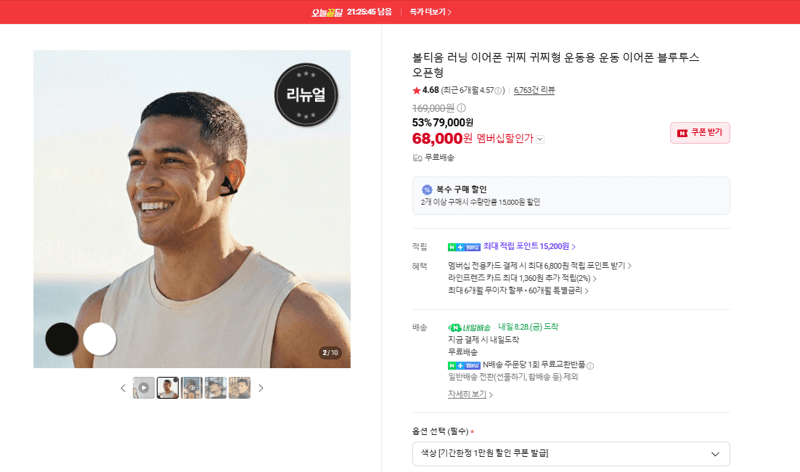Viewport: 800px width, 472px height.
Task: Click the 2/10 image counter
Action: (330, 353)
